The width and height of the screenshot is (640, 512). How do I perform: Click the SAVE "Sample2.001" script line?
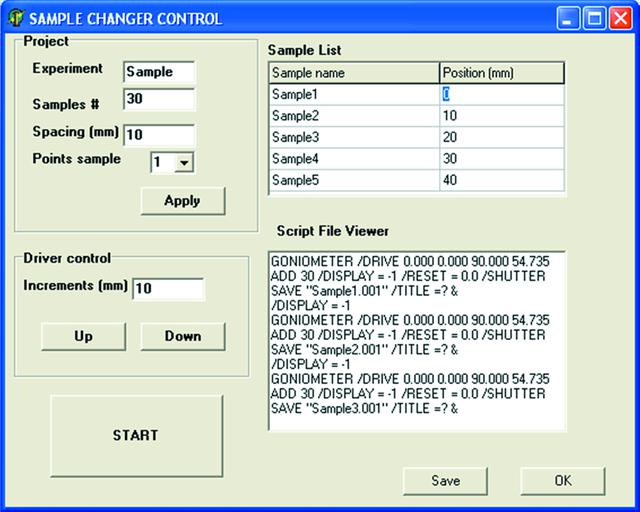364,350
